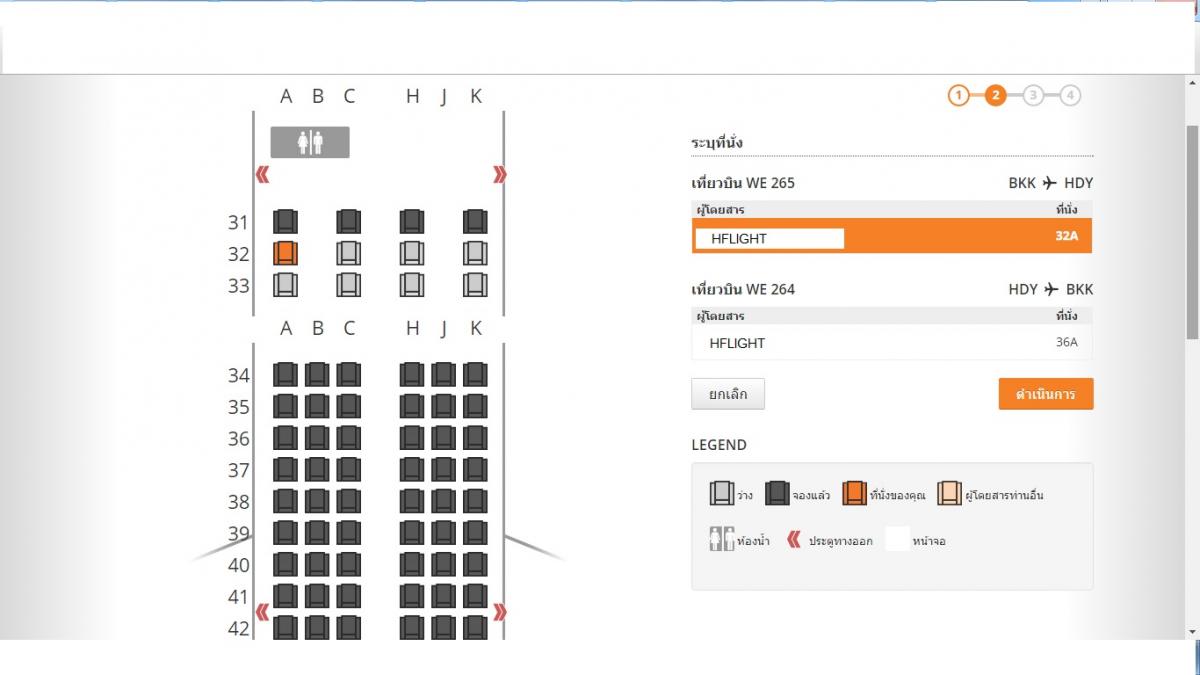Select available seat 32H
The height and width of the screenshot is (675, 1200).
[x=412, y=254]
